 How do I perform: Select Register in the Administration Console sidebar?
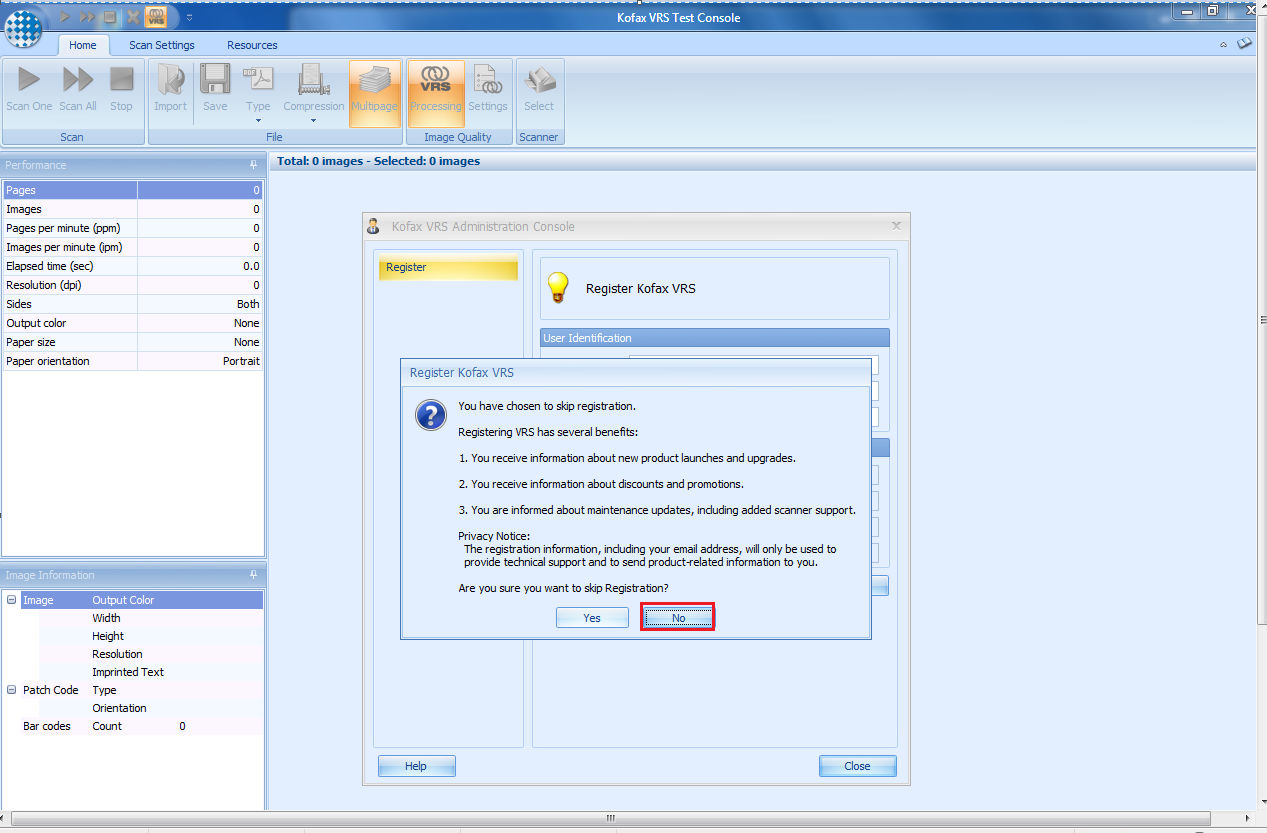(x=447, y=267)
